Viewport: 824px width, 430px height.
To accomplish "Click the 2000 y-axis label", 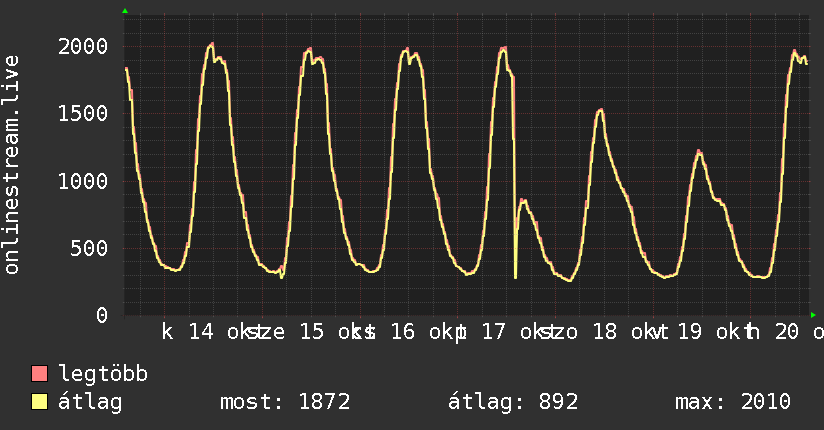I will click(x=83, y=46).
